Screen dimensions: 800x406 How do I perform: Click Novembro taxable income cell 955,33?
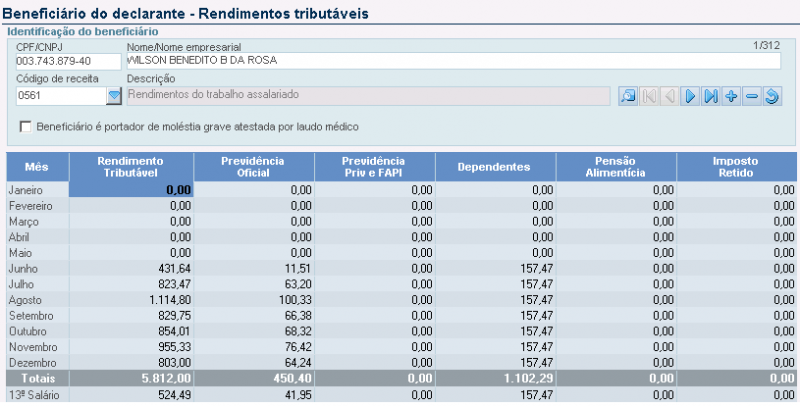[x=131, y=347]
